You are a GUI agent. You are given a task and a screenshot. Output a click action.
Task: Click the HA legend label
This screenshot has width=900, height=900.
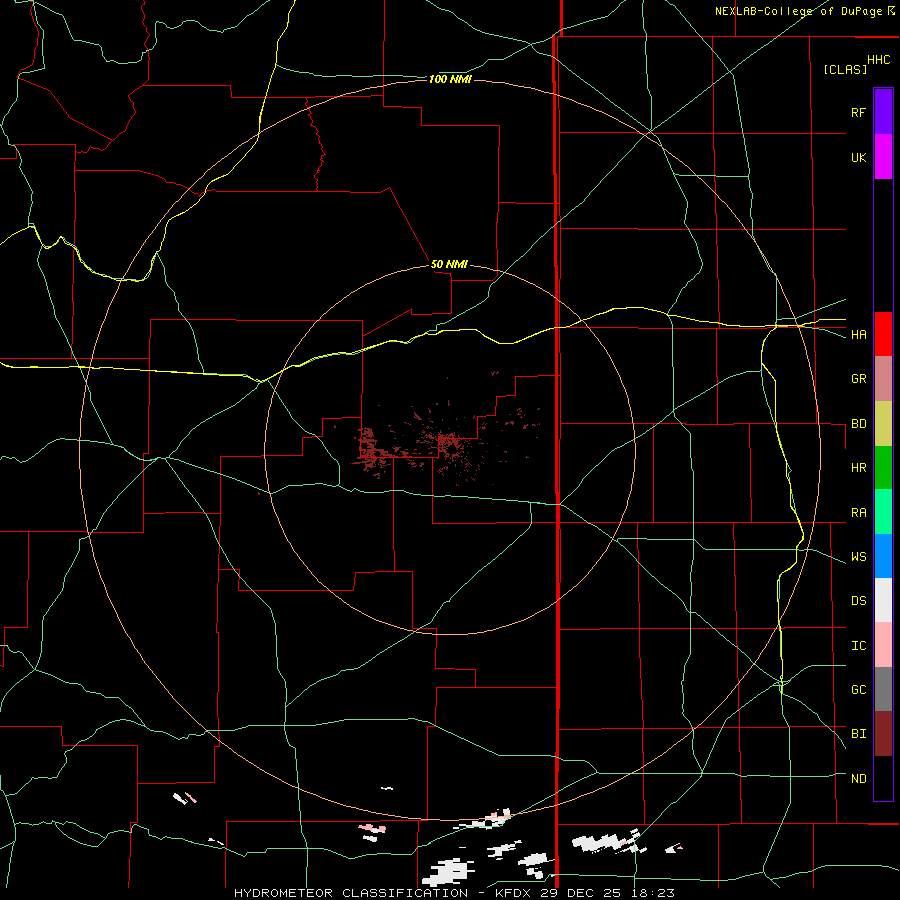[858, 335]
